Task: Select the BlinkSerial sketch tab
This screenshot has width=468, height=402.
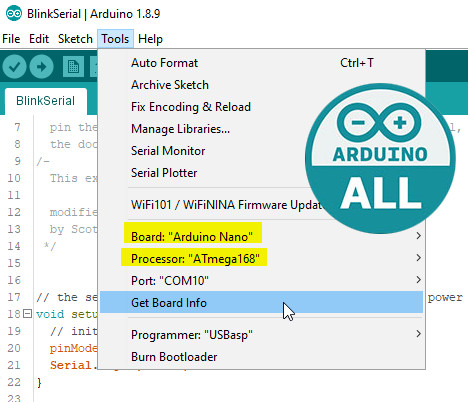Action: 46,101
